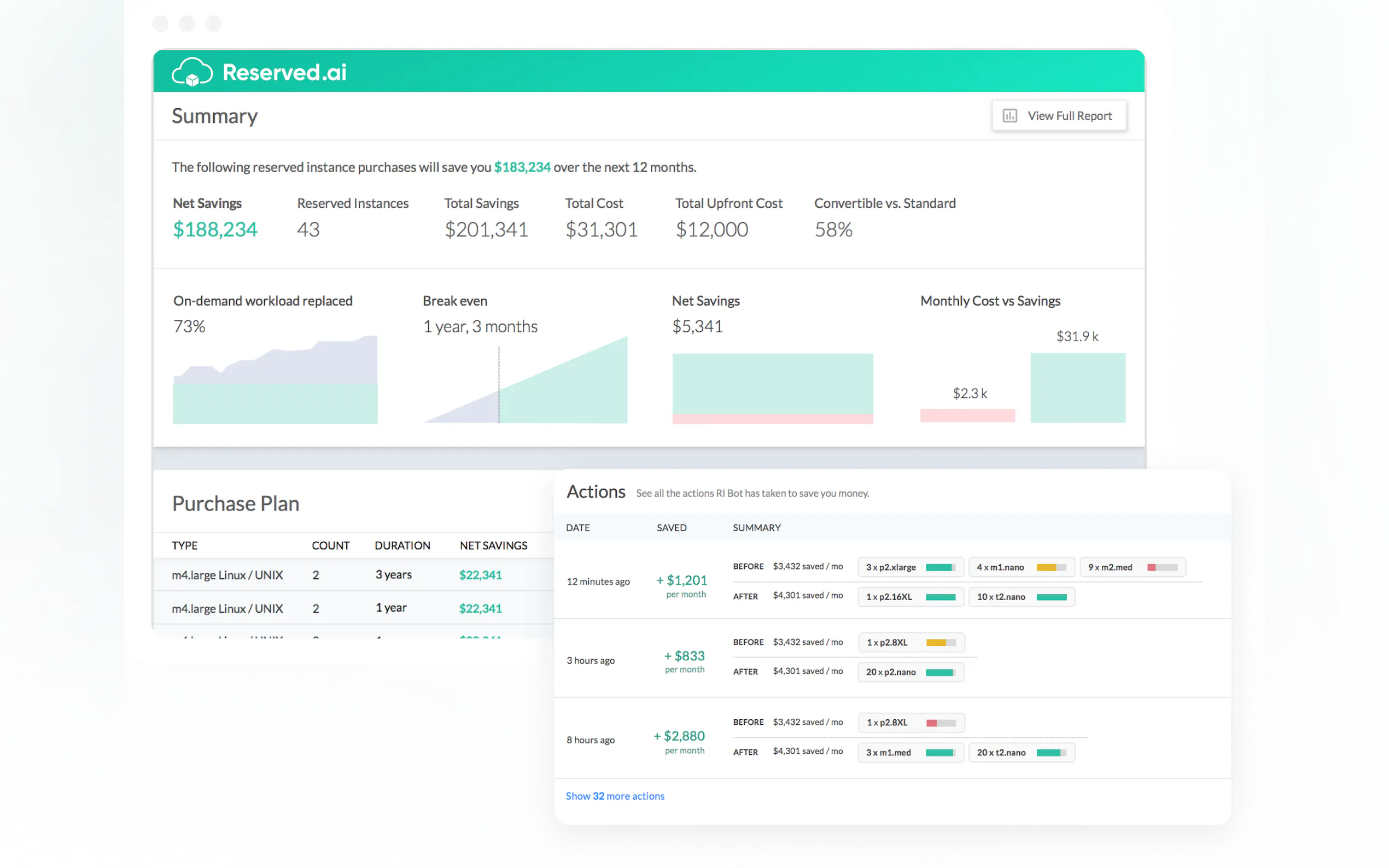The height and width of the screenshot is (868, 1389).
Task: Click the Reserved.ai brand name text
Action: pos(284,72)
